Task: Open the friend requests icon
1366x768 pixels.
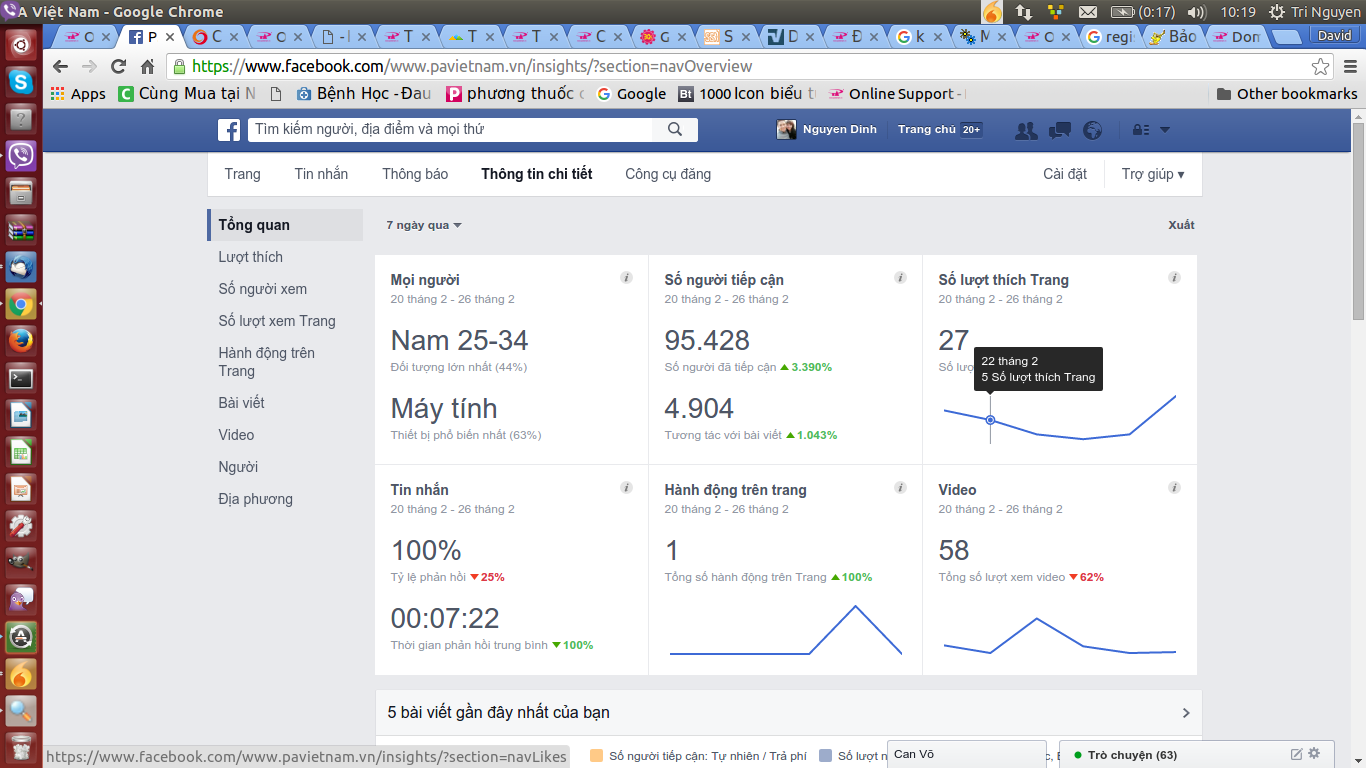Action: (1026, 130)
